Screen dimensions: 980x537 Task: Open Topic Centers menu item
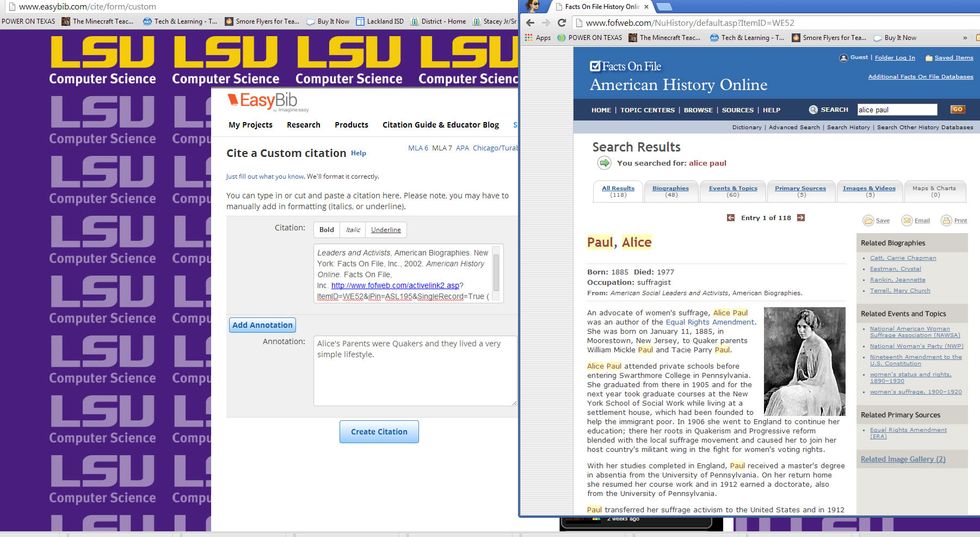coord(647,110)
